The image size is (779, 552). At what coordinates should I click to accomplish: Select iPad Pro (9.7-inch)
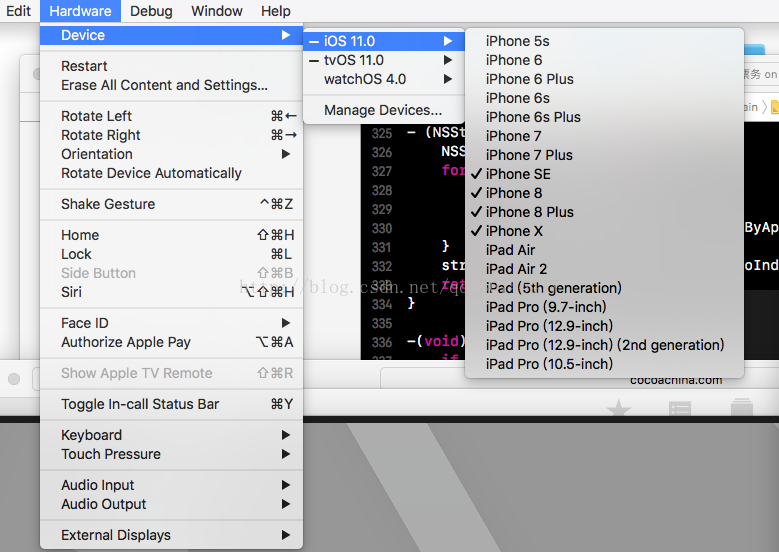pos(604,307)
